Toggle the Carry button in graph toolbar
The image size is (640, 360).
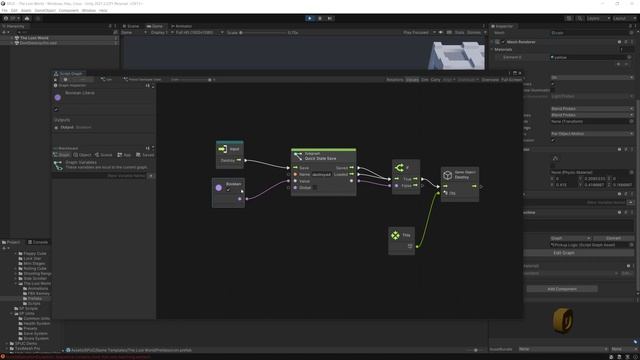pyautogui.click(x=436, y=80)
